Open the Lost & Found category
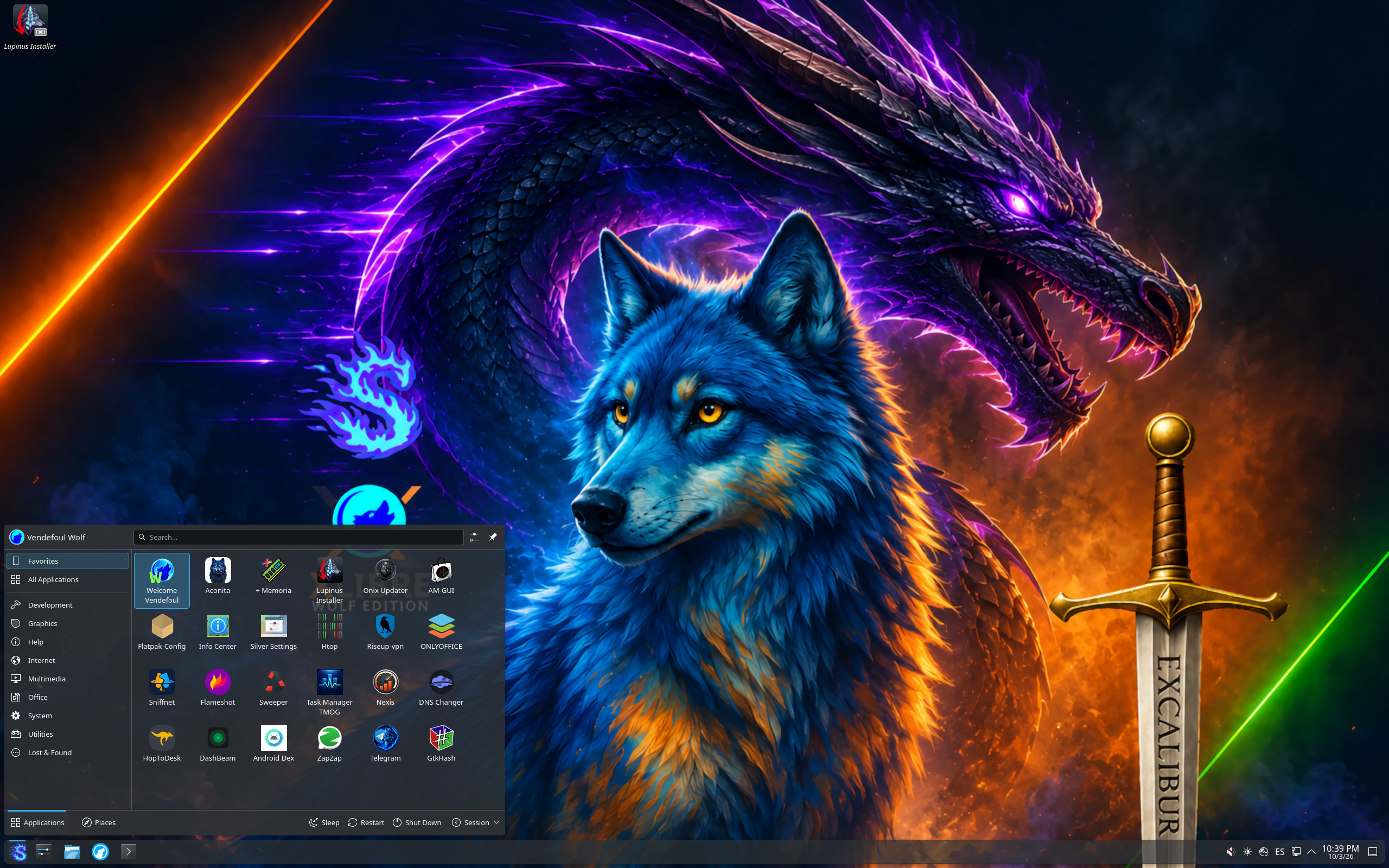The height and width of the screenshot is (868, 1389). 68,752
